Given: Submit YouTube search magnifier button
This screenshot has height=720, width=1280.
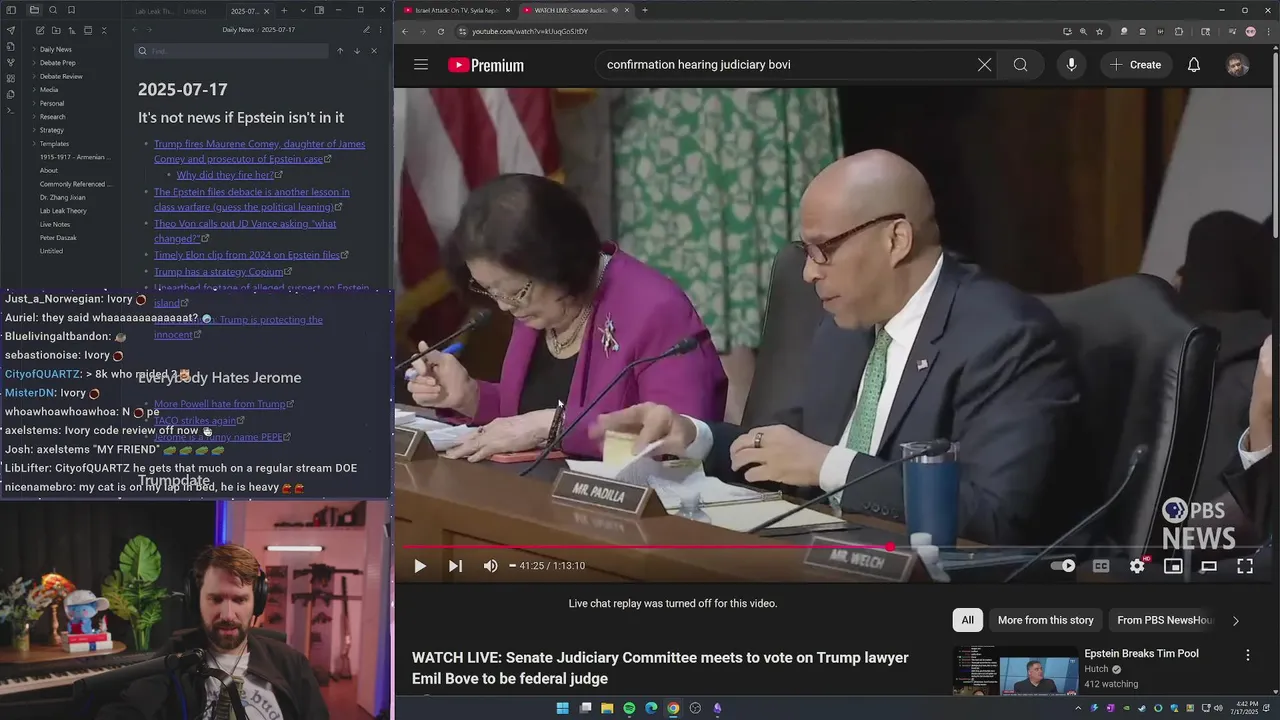Looking at the screenshot, I should pos(1020,65).
